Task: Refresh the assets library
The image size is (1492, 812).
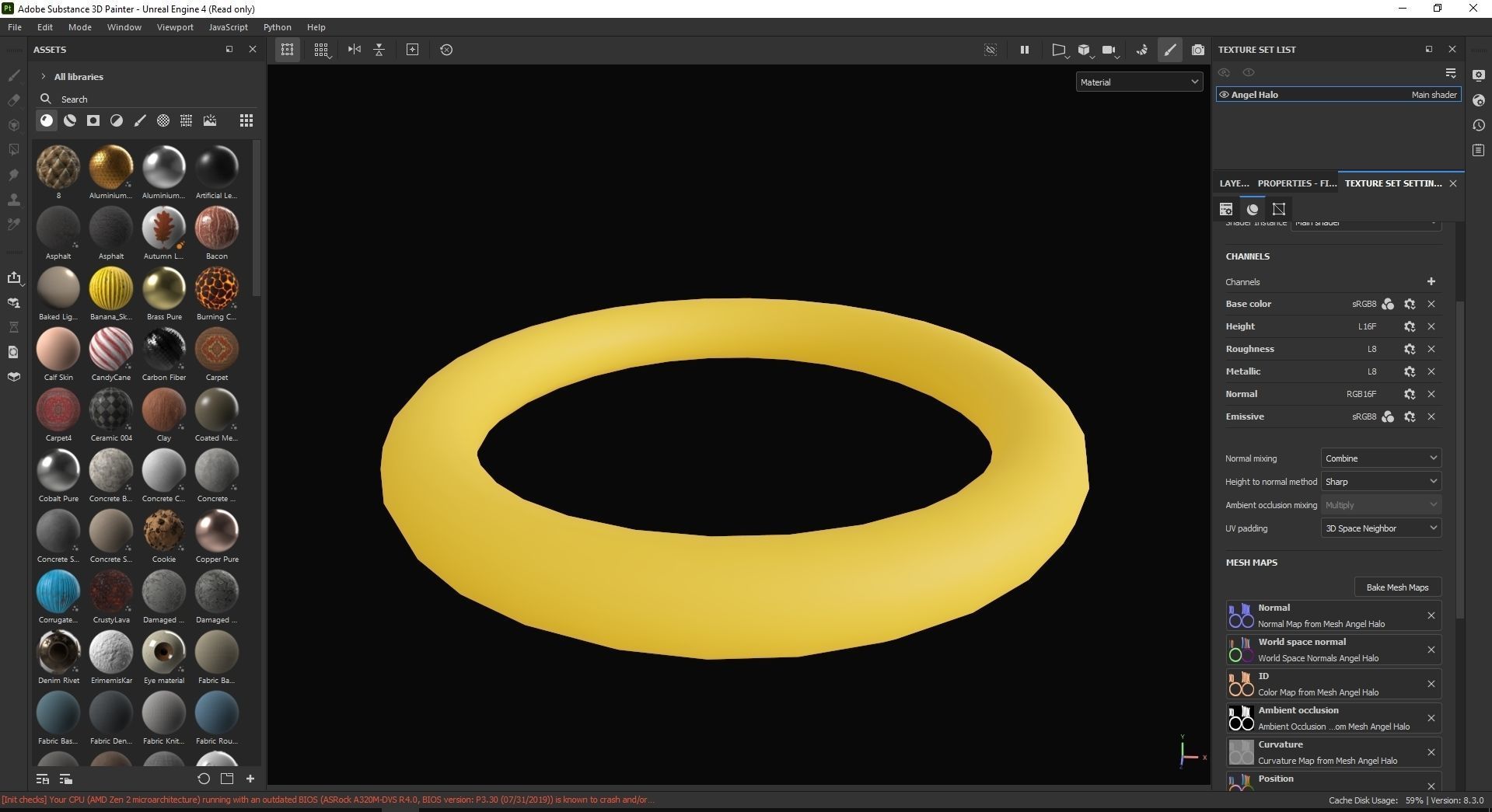Action: pos(204,779)
